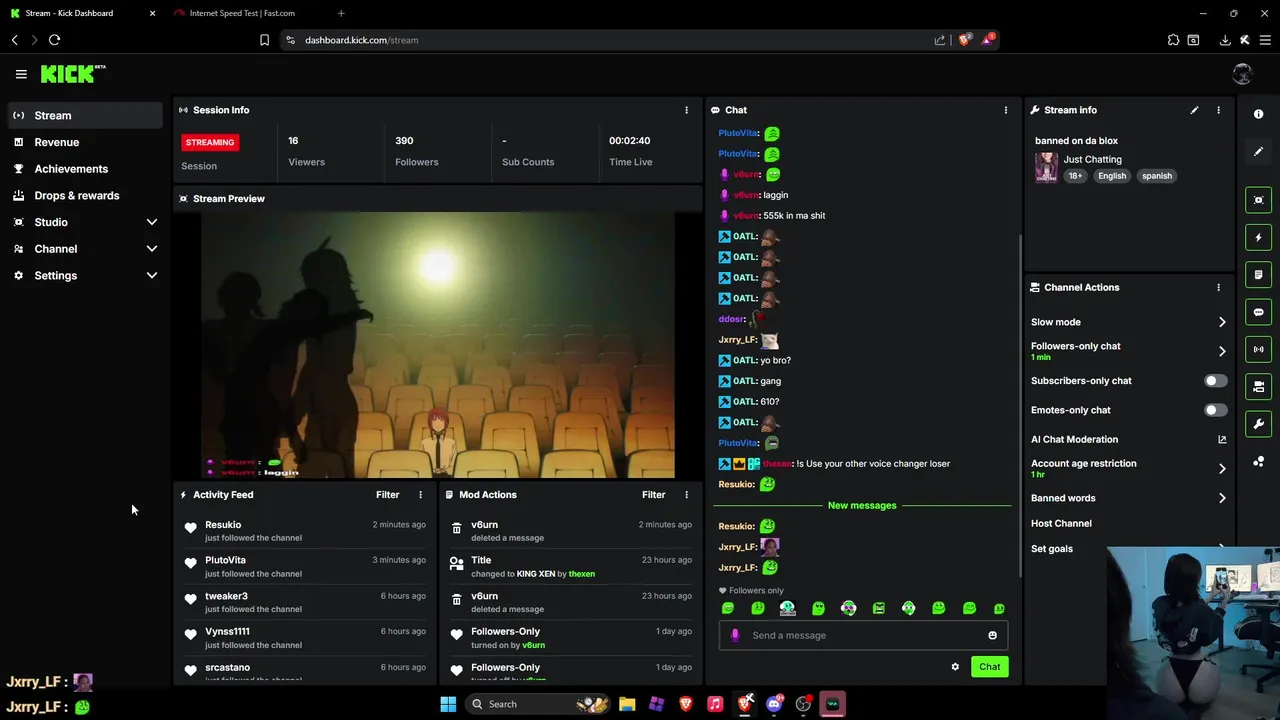Bookmark this page icon in address bar
The height and width of the screenshot is (720, 1280).
264,40
